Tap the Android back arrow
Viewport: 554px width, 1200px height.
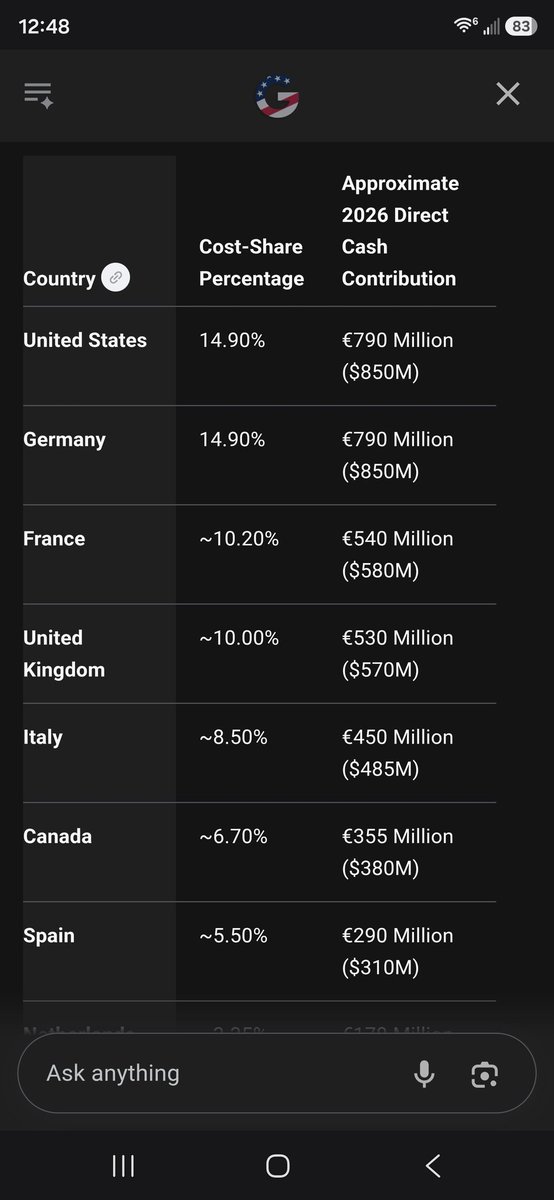point(432,1165)
